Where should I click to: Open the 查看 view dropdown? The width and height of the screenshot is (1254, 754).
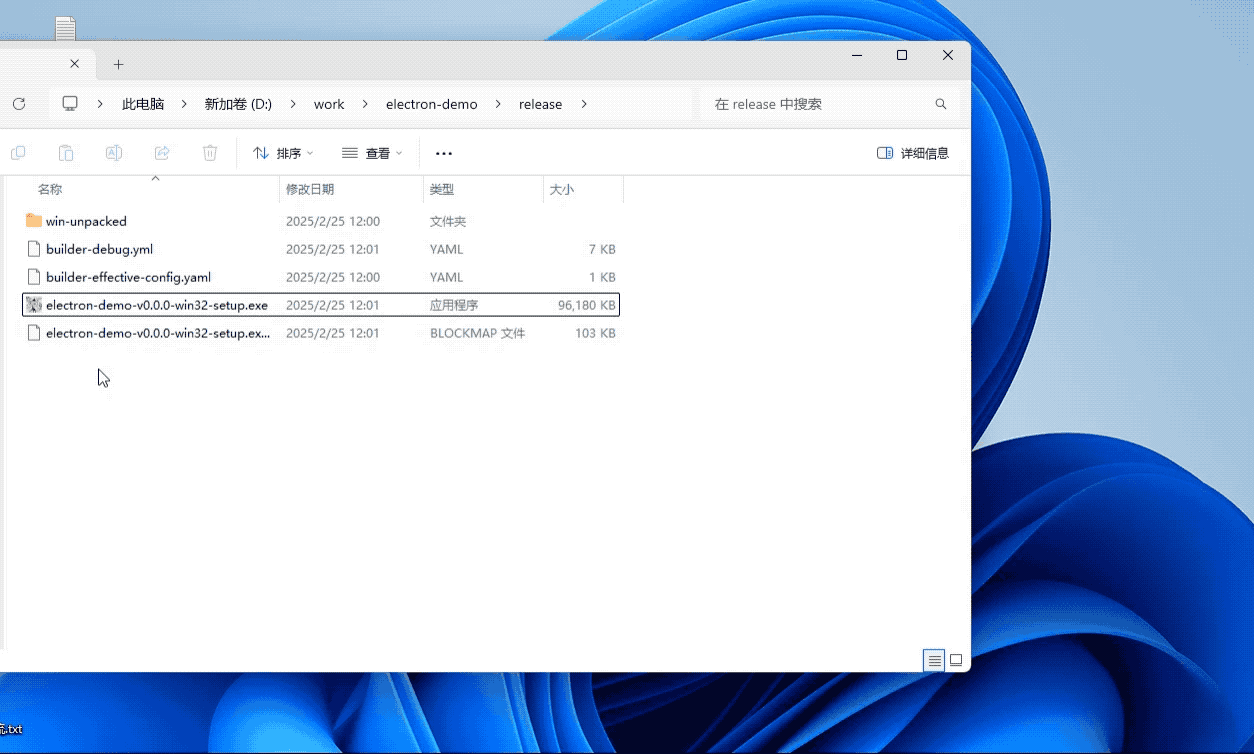click(x=372, y=153)
